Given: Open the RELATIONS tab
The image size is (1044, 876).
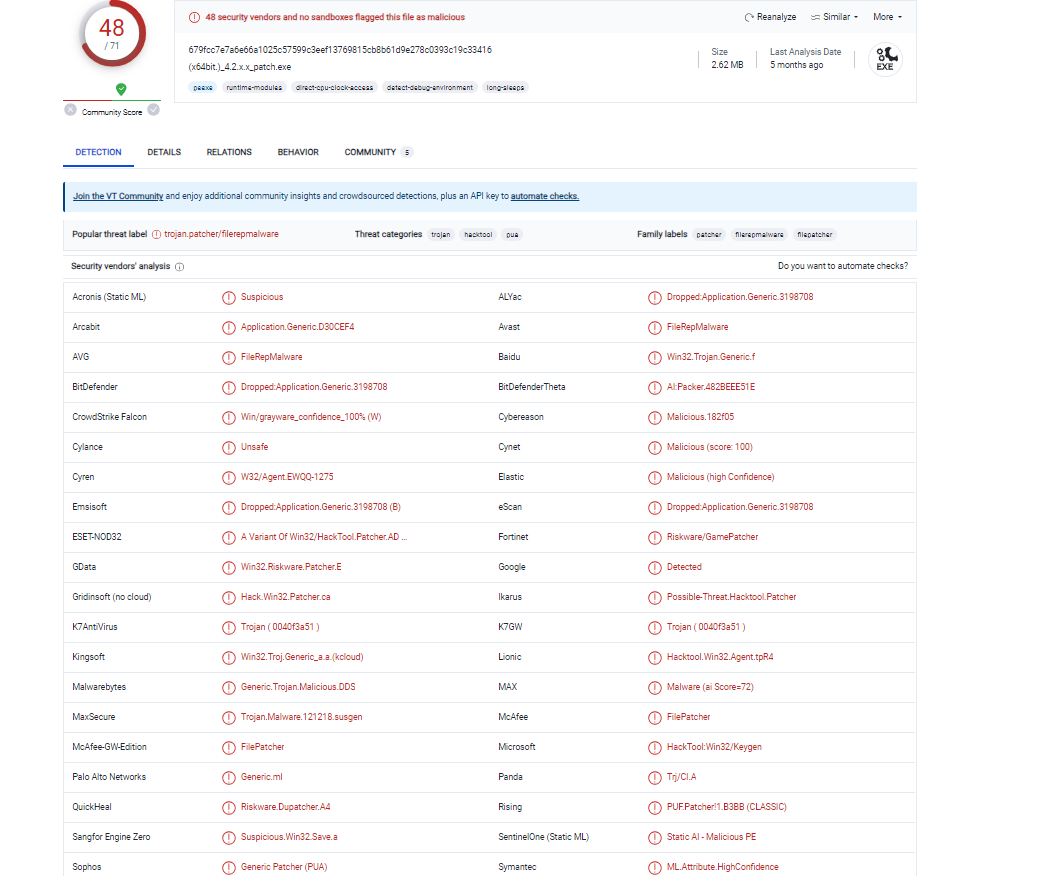Looking at the screenshot, I should click(x=229, y=152).
